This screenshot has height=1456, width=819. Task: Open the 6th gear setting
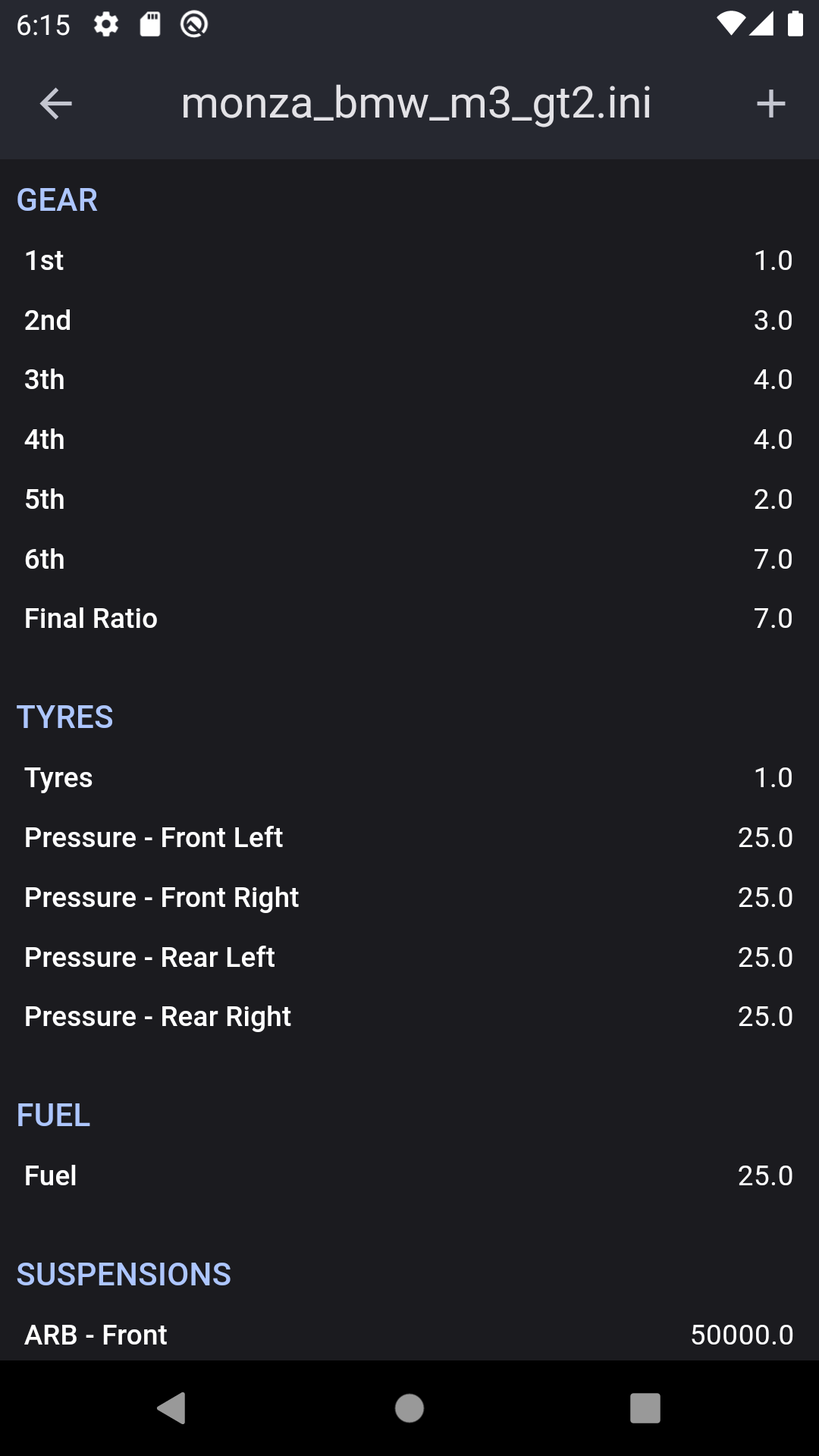coord(409,559)
